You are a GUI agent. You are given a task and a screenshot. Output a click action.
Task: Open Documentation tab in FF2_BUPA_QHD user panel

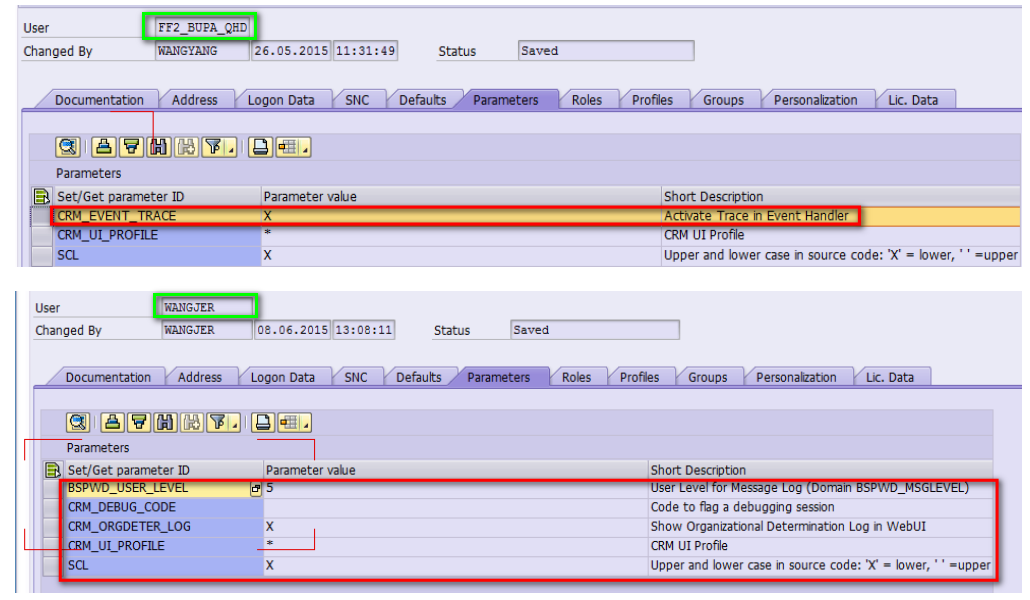pyautogui.click(x=99, y=100)
